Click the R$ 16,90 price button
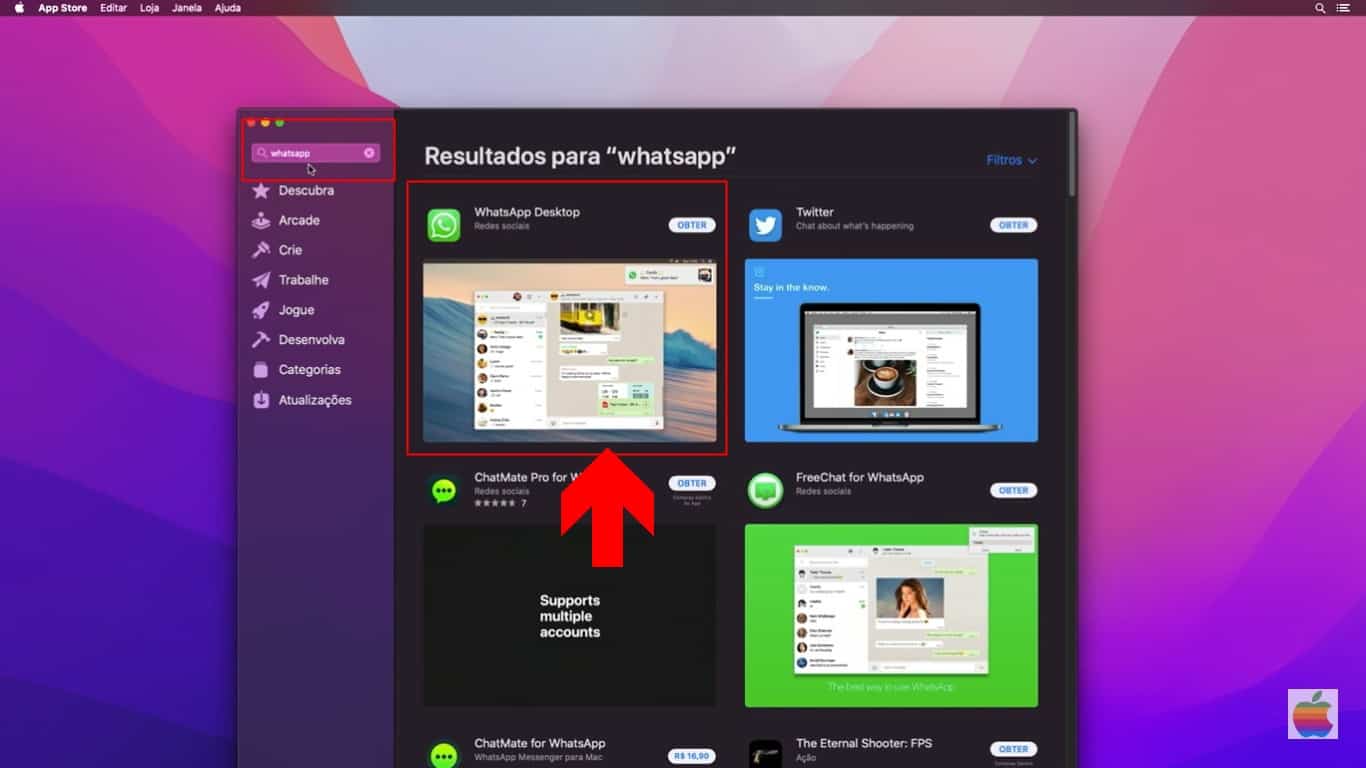 [692, 756]
